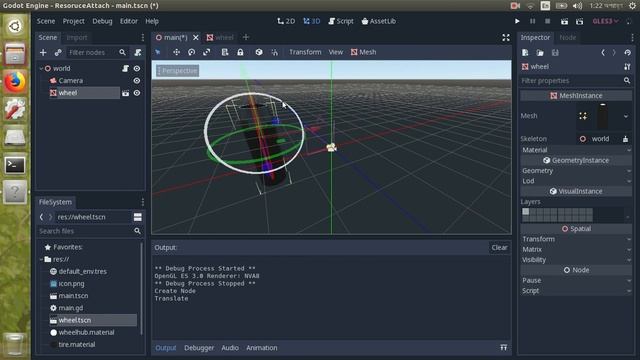Open the Debugger bottom panel
Viewport: 640px width, 360px height.
coord(199,348)
